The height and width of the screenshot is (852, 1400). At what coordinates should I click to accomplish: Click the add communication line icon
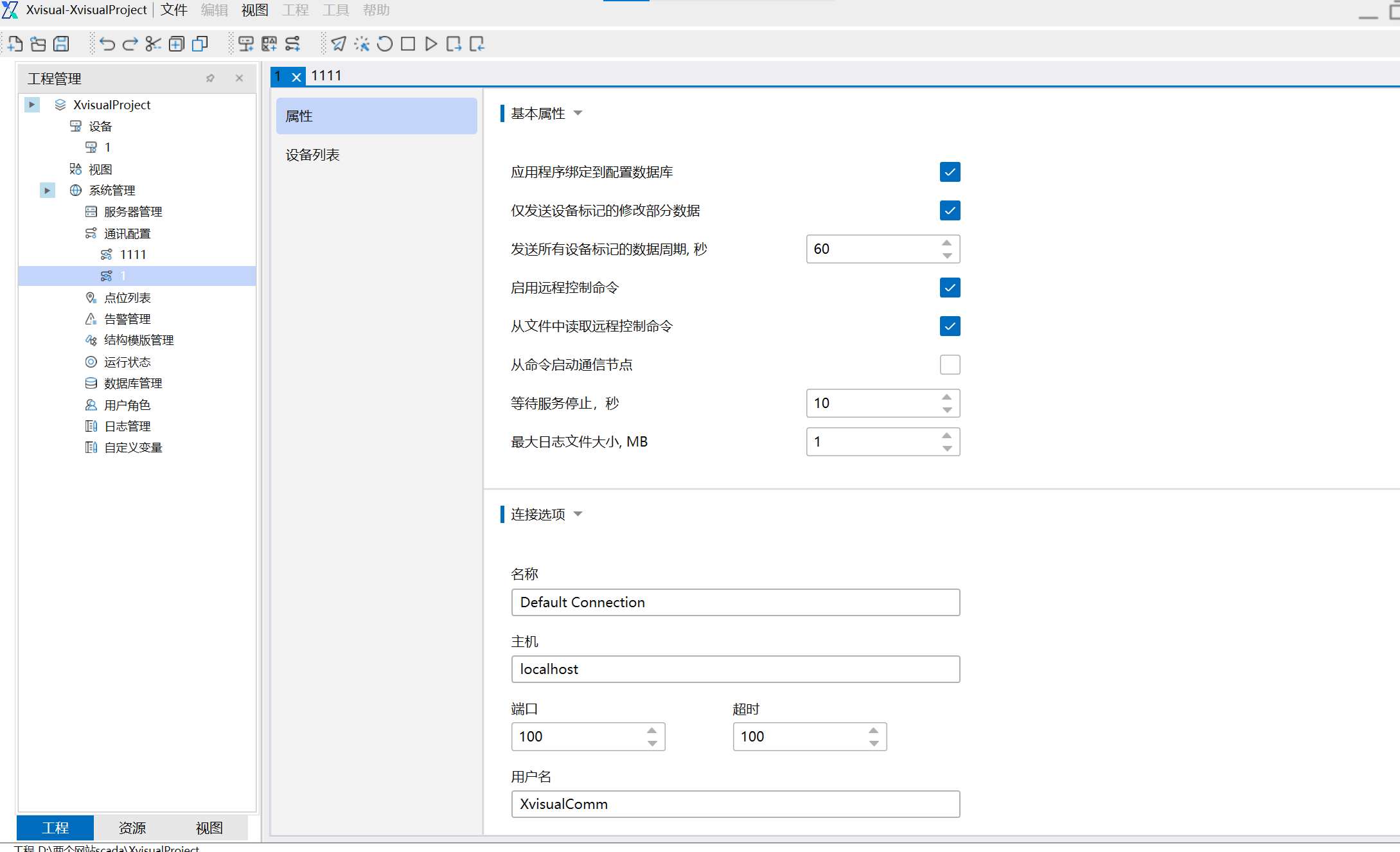292,44
